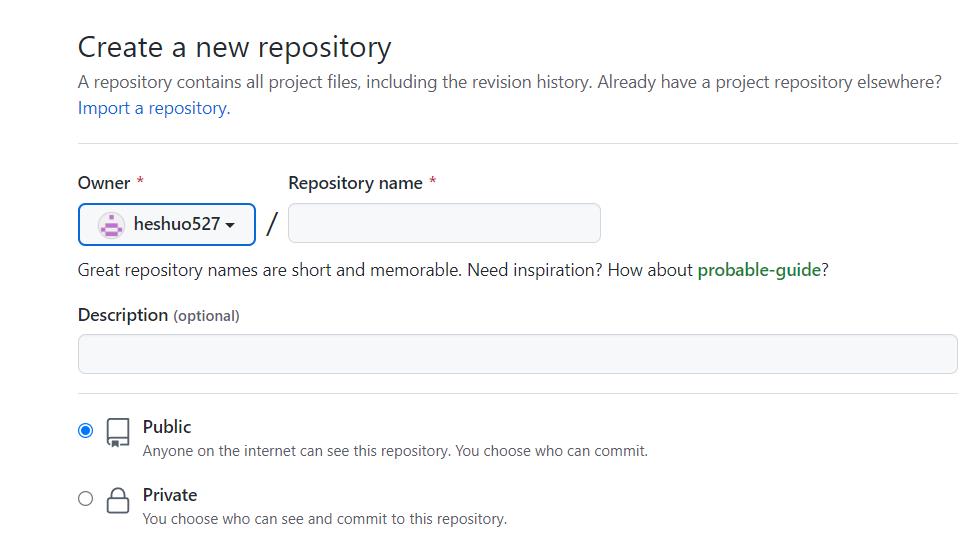Click into the Description input box
Viewport: 978px width, 547px height.
click(x=517, y=354)
